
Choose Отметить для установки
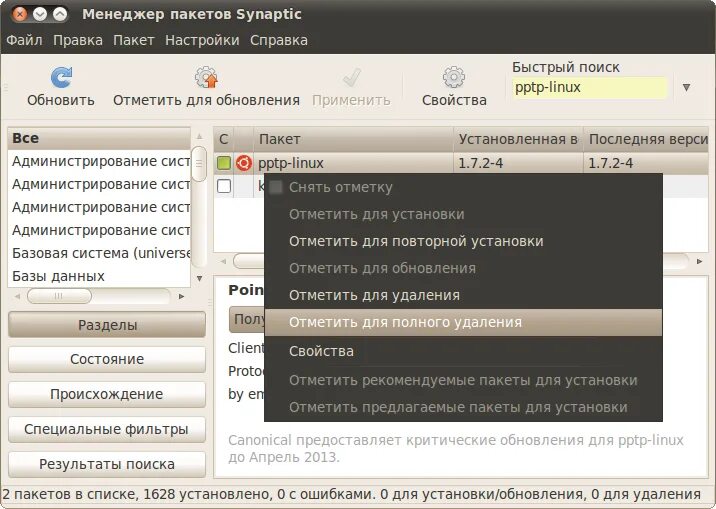[463, 214]
